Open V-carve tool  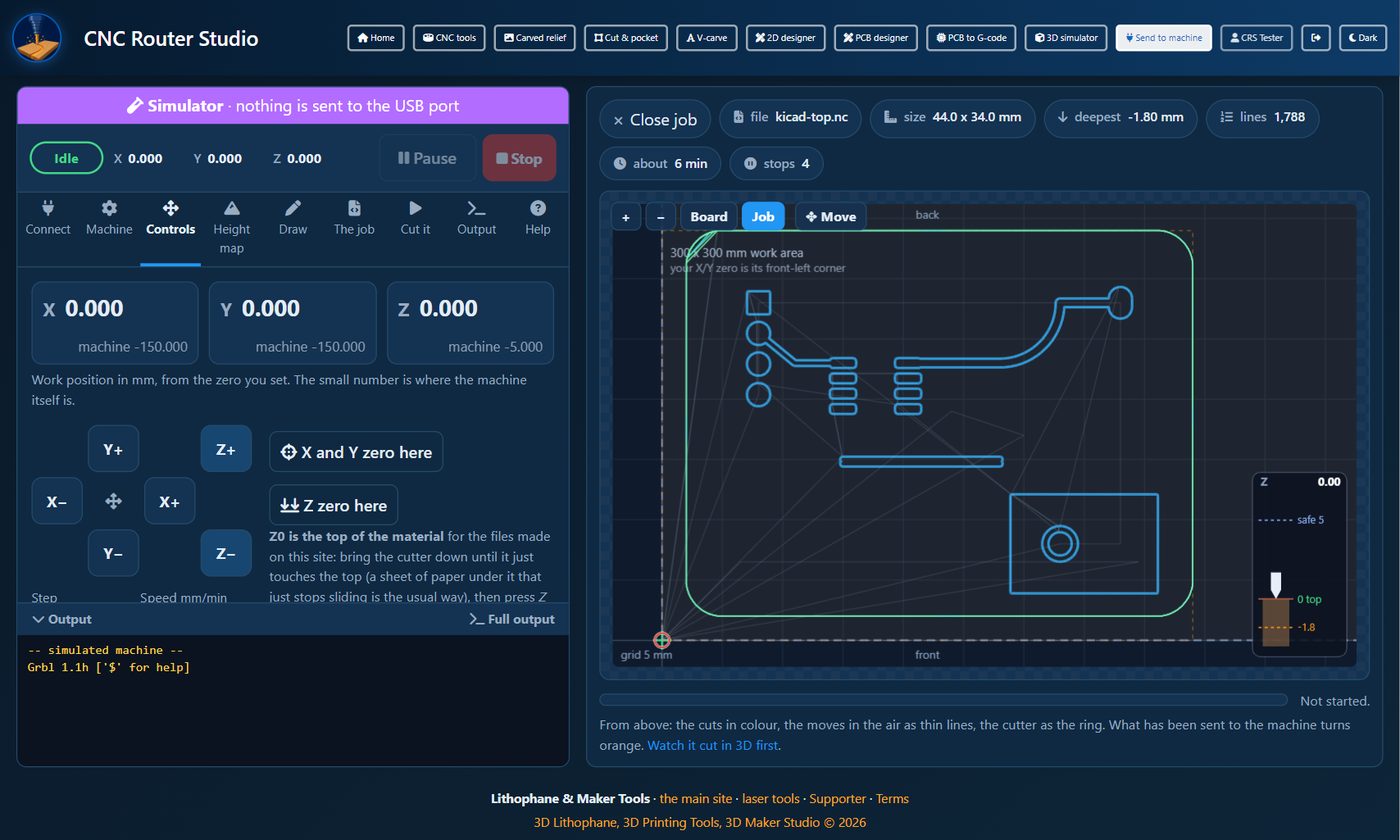click(x=707, y=38)
